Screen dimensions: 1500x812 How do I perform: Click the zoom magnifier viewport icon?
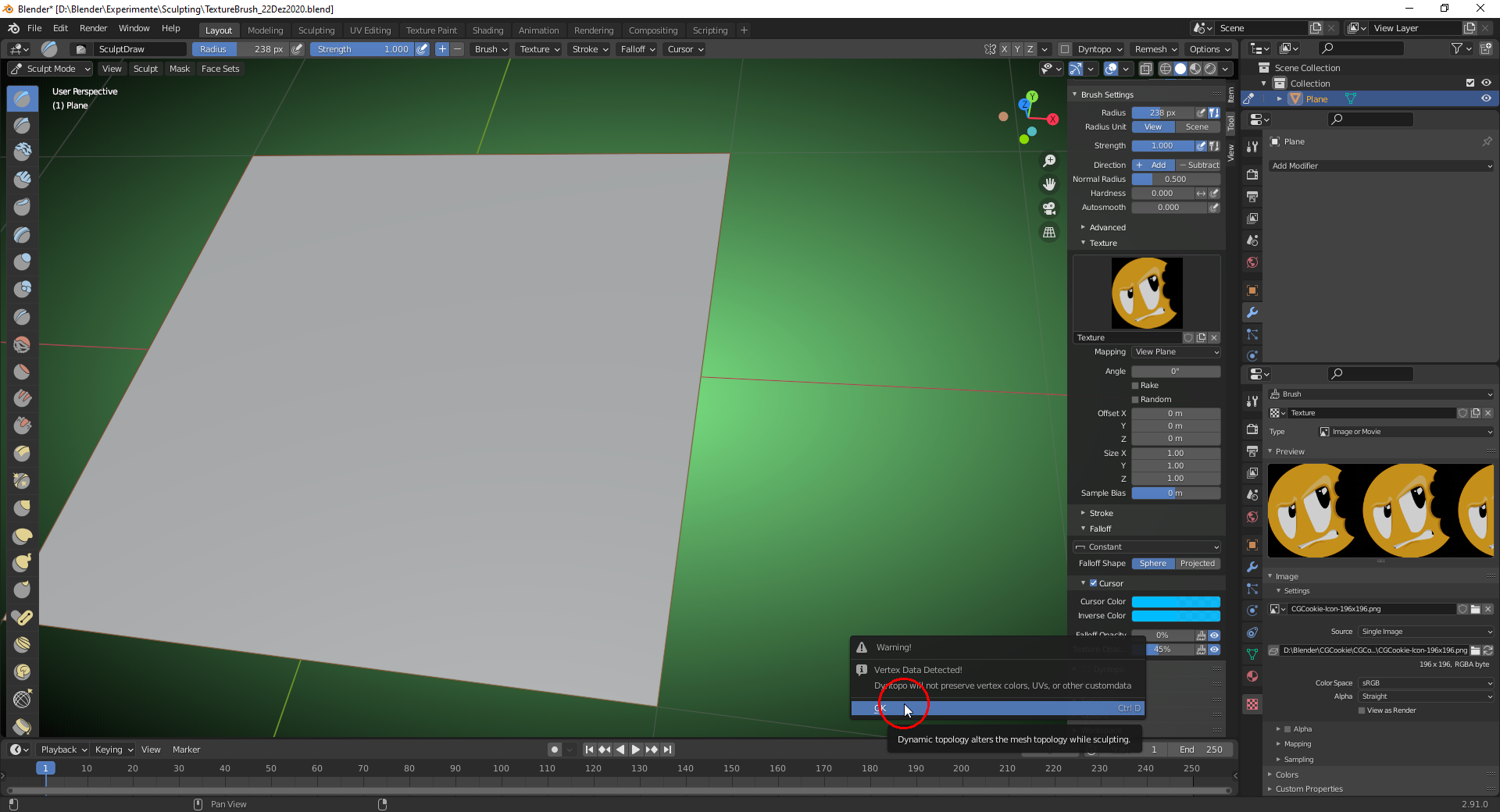pos(1049,160)
